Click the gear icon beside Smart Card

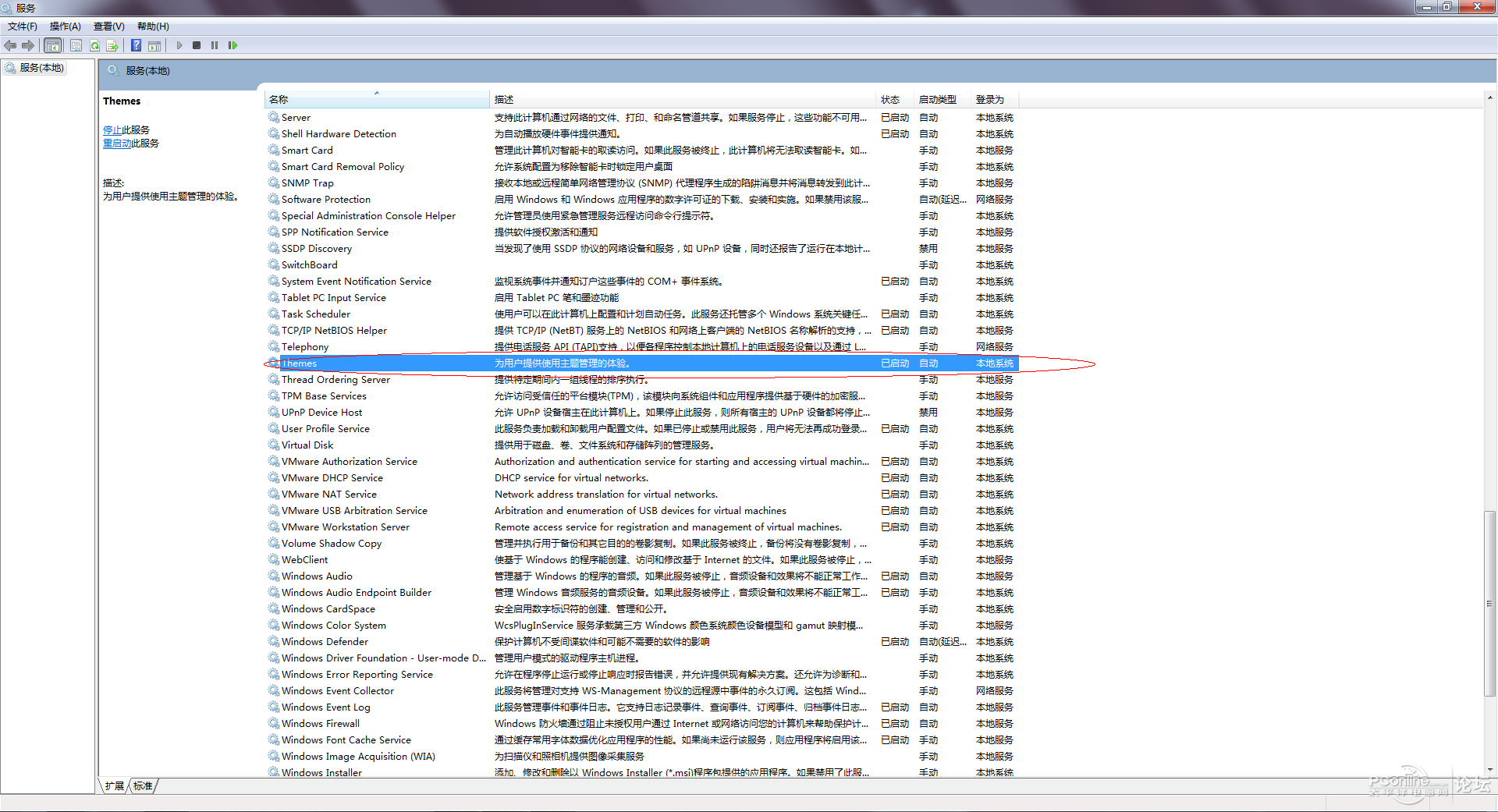click(x=274, y=150)
